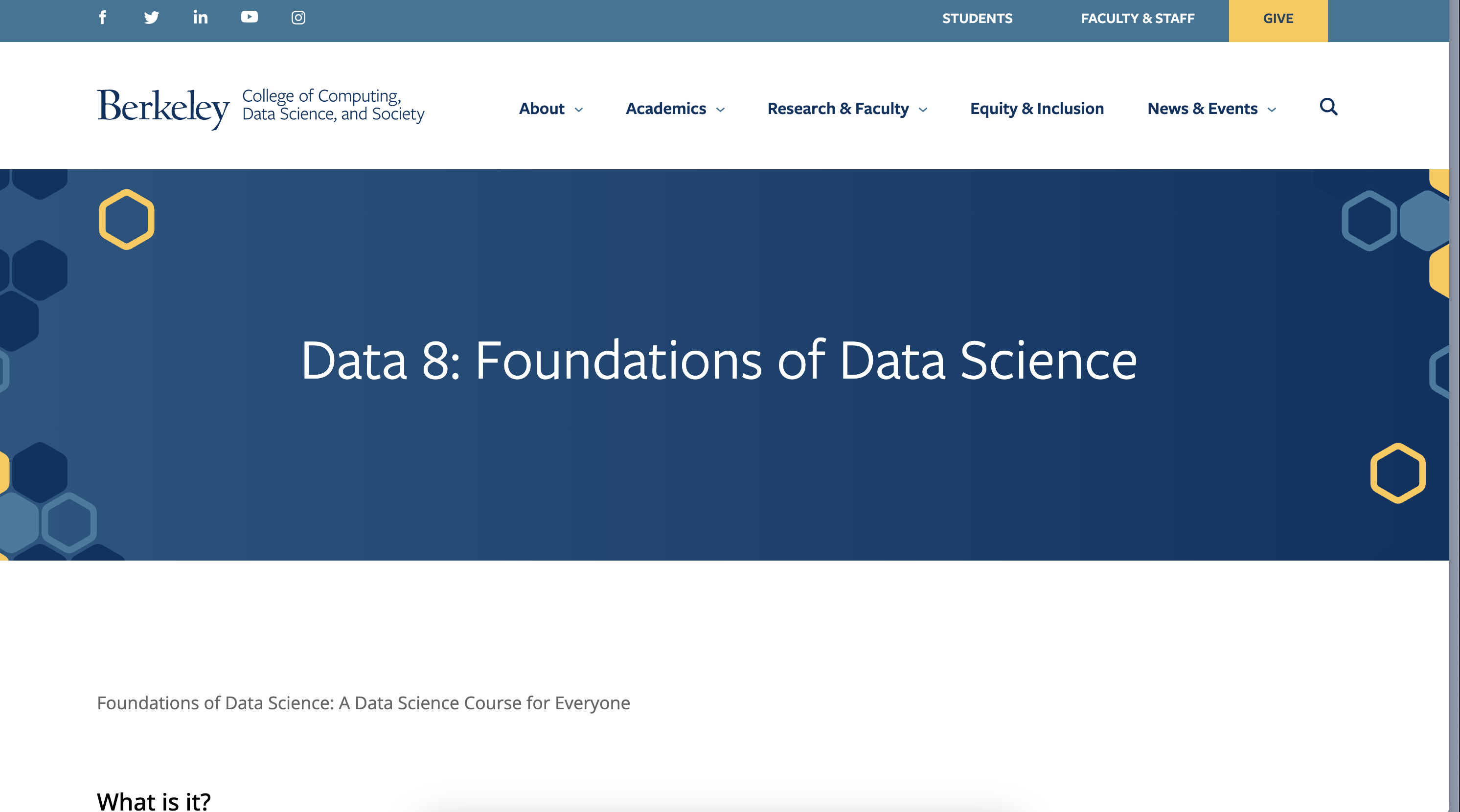Open the YouTube social icon

tap(250, 18)
